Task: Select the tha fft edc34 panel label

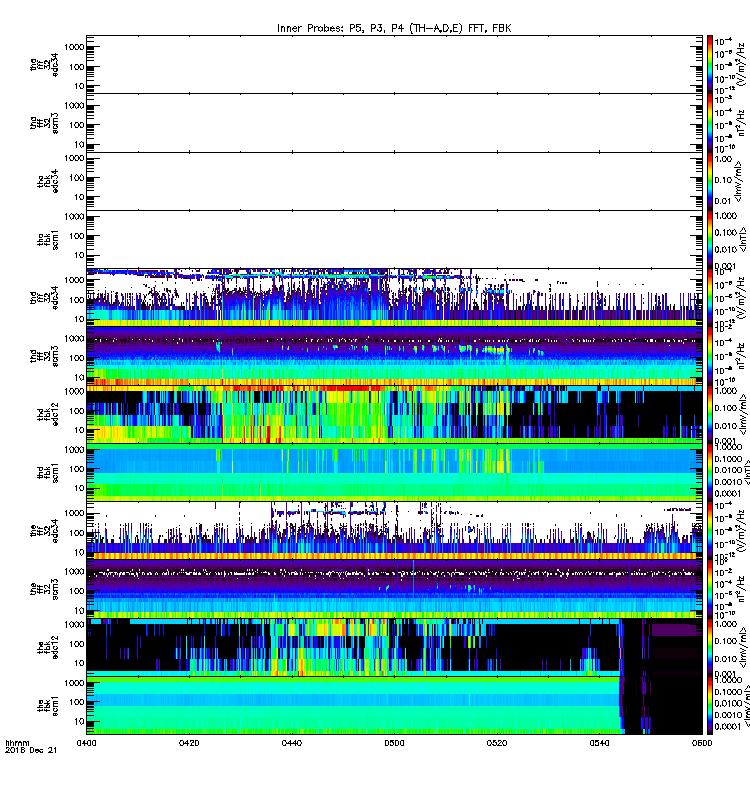Action: tap(44, 64)
